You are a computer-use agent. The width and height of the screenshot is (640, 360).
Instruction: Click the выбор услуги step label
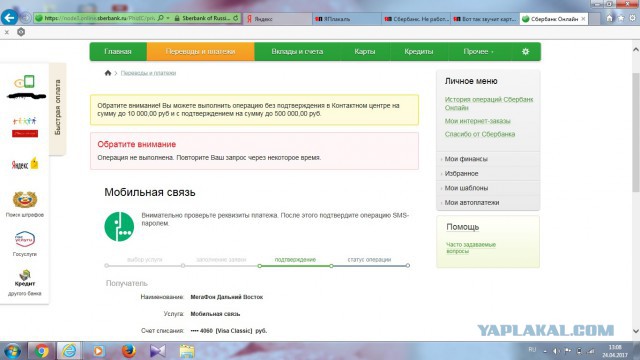click(x=144, y=260)
